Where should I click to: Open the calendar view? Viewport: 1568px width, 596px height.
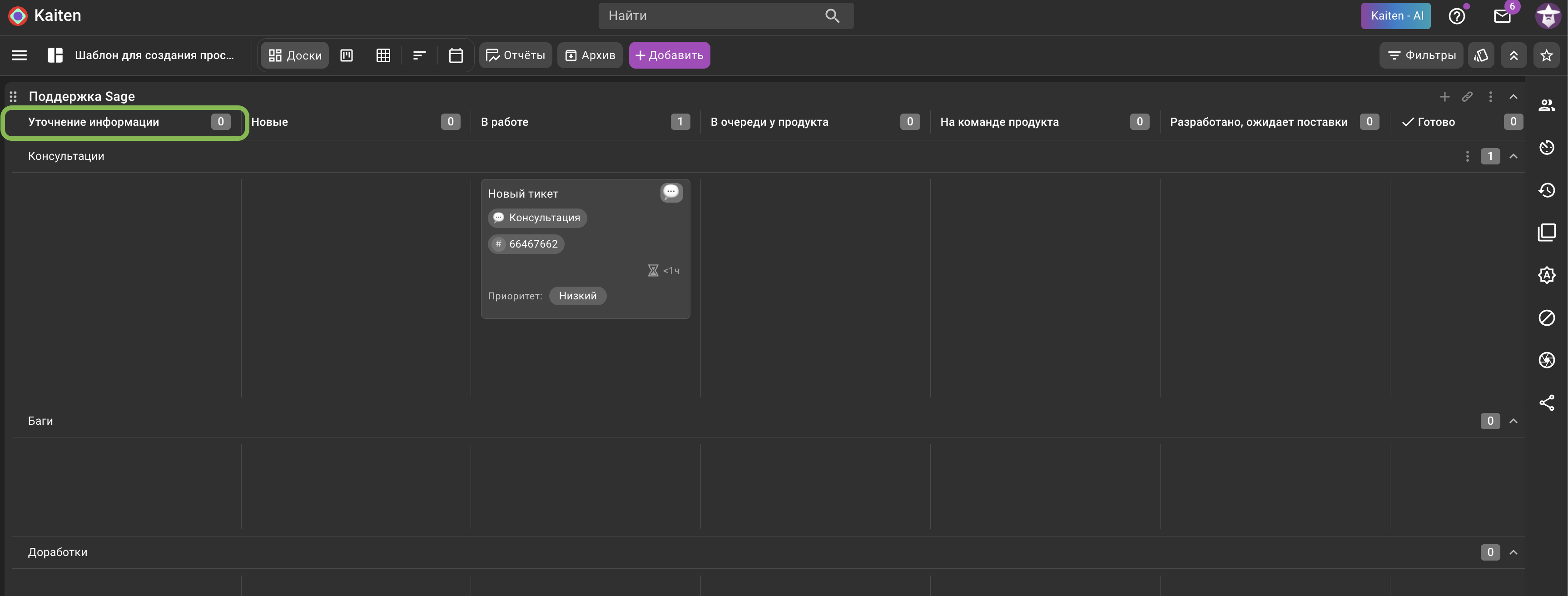pyautogui.click(x=456, y=55)
